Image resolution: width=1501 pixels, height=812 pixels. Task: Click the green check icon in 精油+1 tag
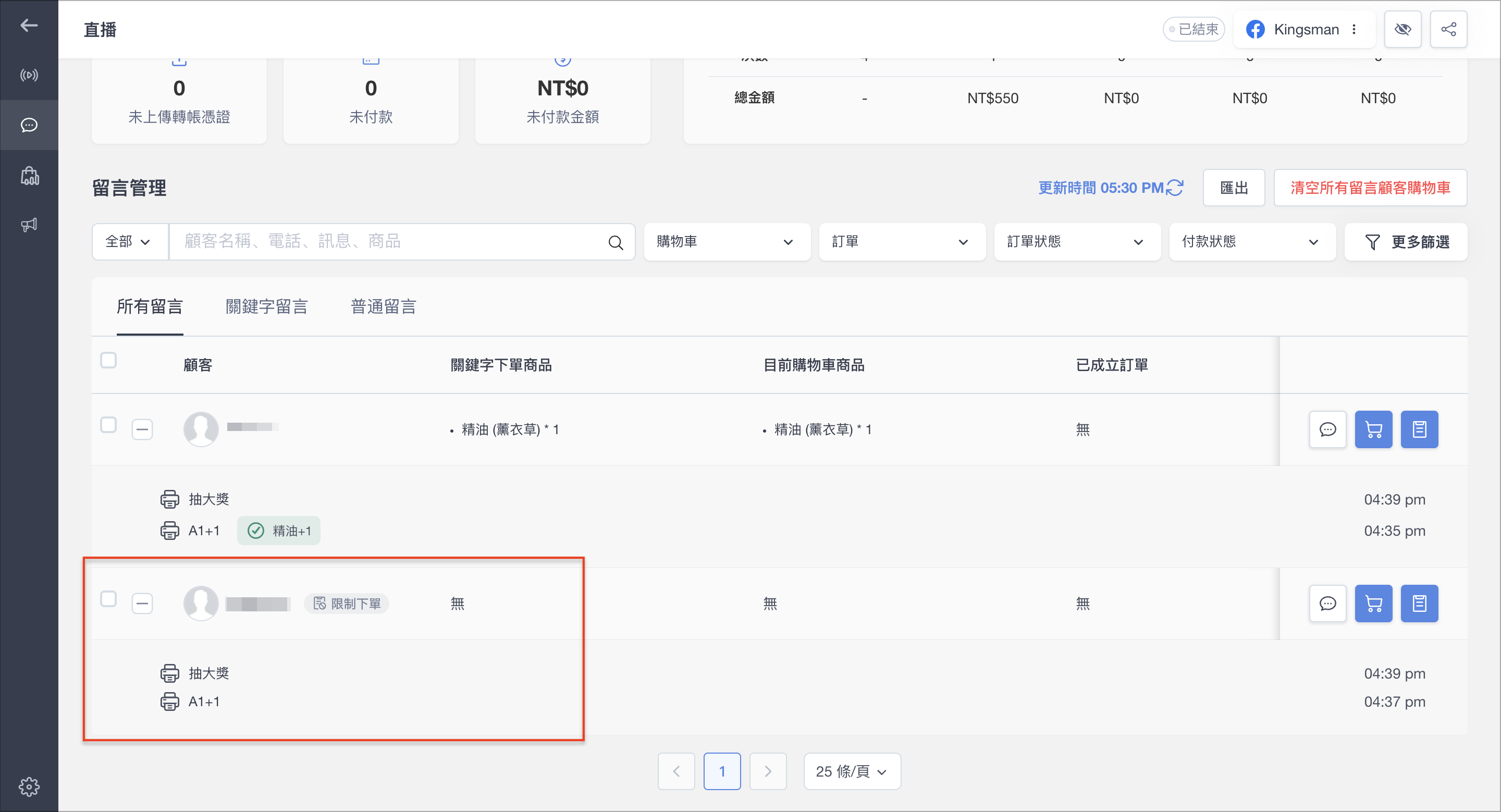coord(256,531)
